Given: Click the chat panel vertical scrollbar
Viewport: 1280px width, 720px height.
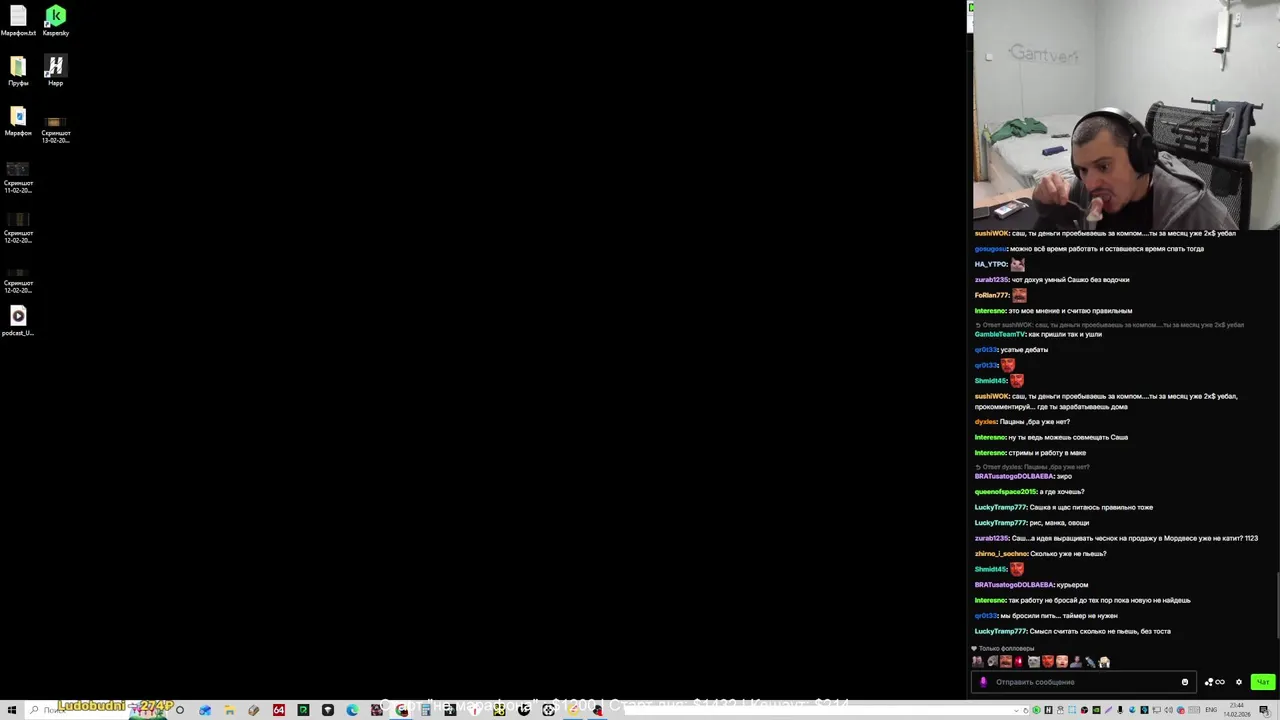Looking at the screenshot, I should point(1276,605).
